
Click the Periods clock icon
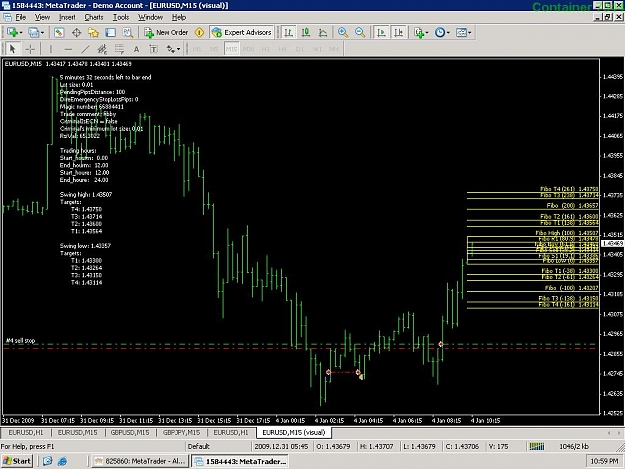(x=440, y=32)
